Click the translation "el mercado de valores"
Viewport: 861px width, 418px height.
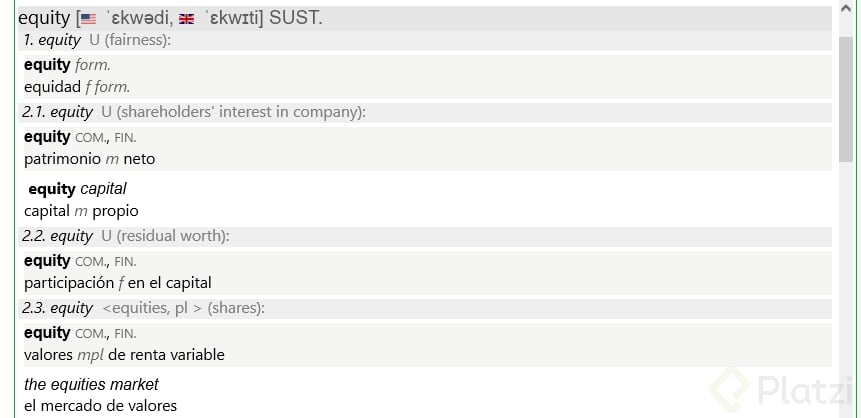click(100, 406)
